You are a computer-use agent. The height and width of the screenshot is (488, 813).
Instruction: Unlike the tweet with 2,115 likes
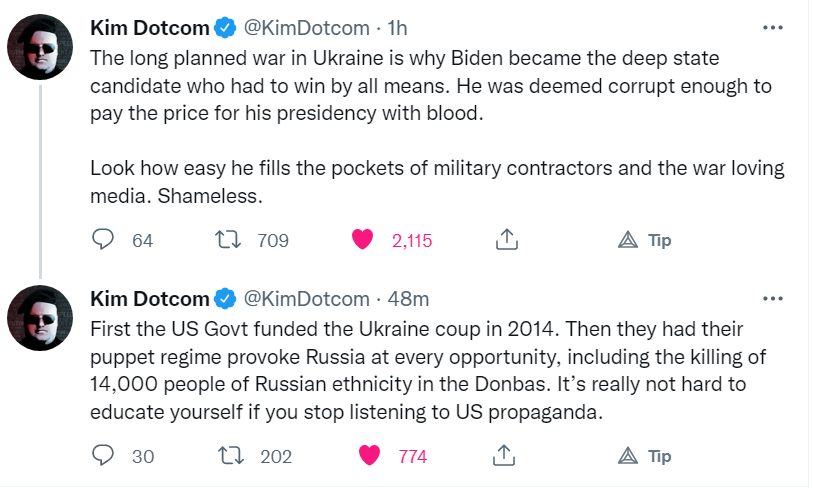tap(363, 240)
